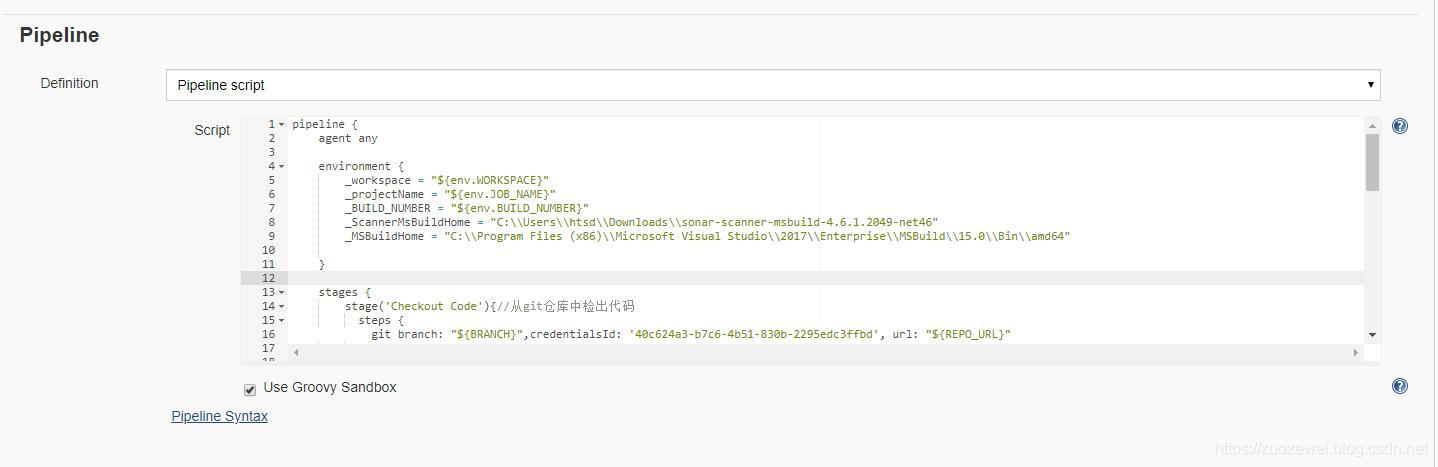Viewport: 1438px width, 467px height.
Task: Click the _ScannerMsBuildHome path line
Action: pyautogui.click(x=641, y=222)
